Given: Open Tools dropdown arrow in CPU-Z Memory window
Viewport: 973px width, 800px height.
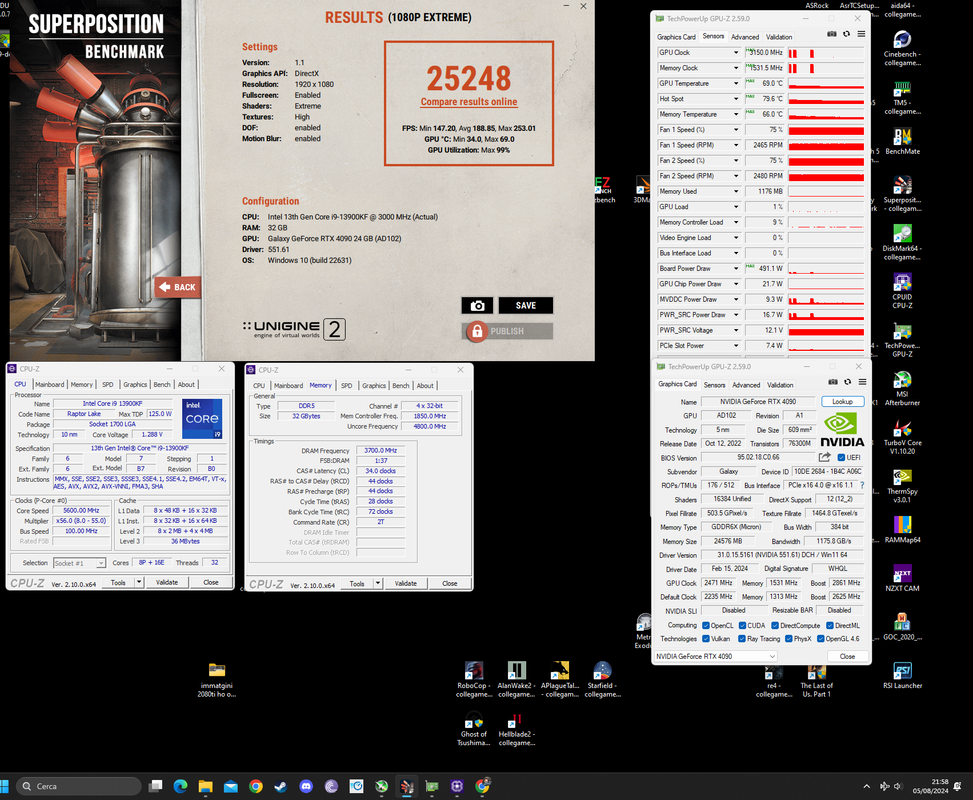Looking at the screenshot, I should pos(378,583).
